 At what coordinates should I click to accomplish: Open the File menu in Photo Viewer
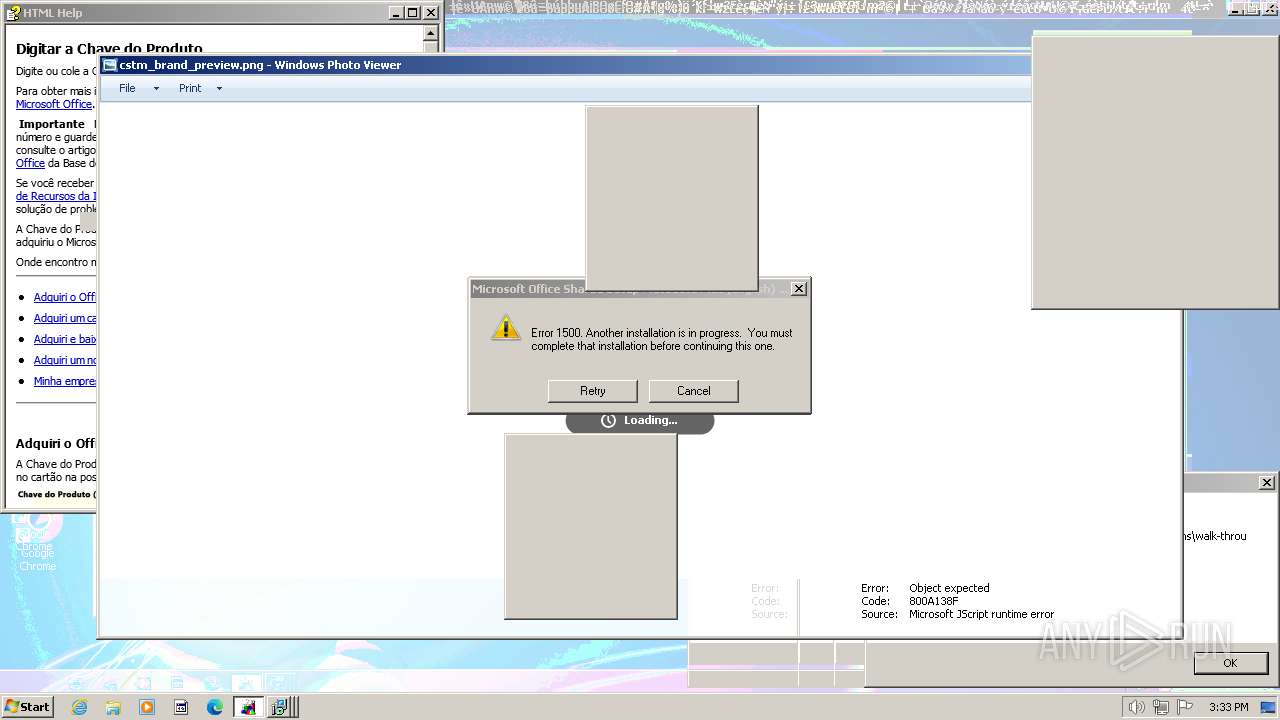(127, 88)
